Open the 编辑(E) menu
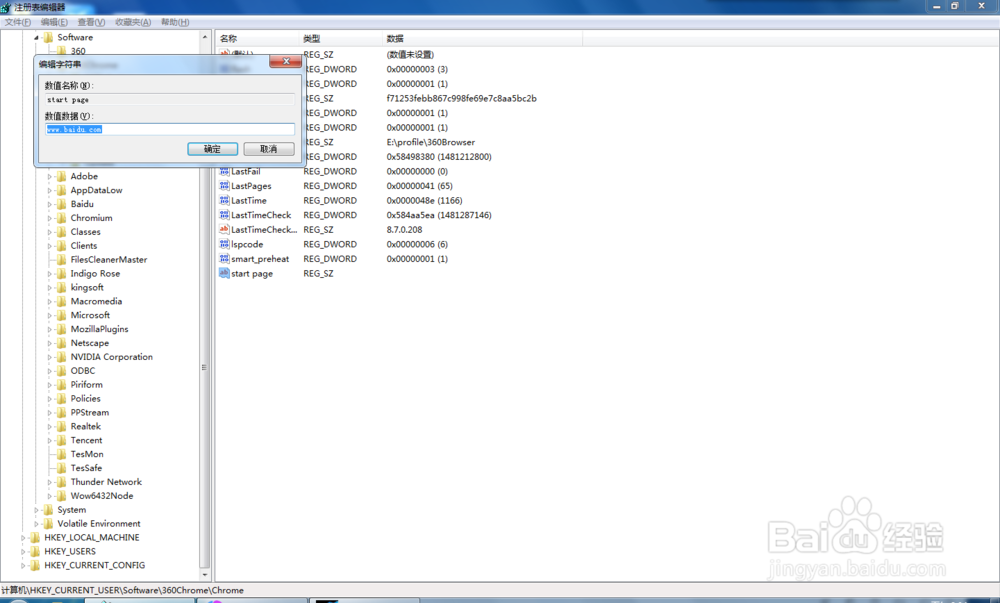This screenshot has height=603, width=1000. [x=54, y=22]
